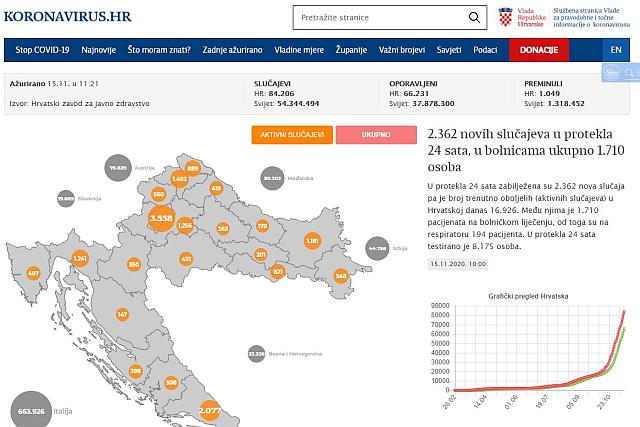Click the 3.558 cases bubble on map
The height and width of the screenshot is (427, 640).
(x=160, y=217)
